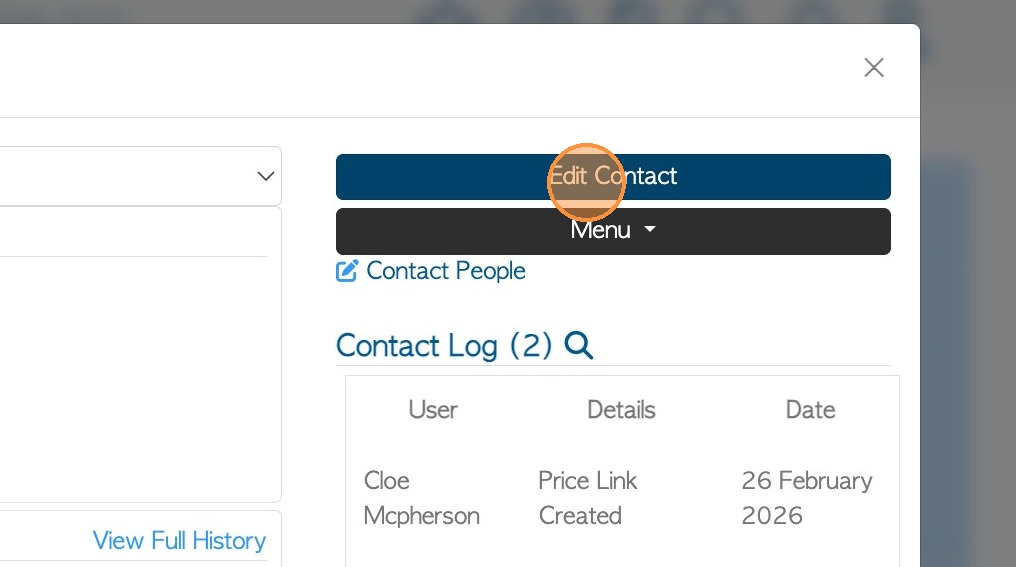1016x567 pixels.
Task: Click the magnifier icon next to Contact Log
Action: [x=579, y=346]
